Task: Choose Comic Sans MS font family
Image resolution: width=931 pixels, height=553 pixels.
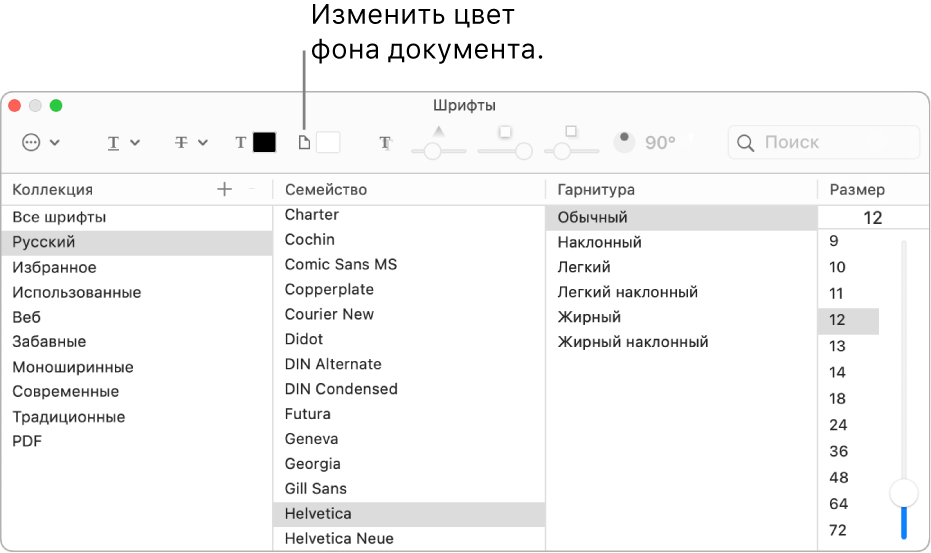Action: (408, 264)
